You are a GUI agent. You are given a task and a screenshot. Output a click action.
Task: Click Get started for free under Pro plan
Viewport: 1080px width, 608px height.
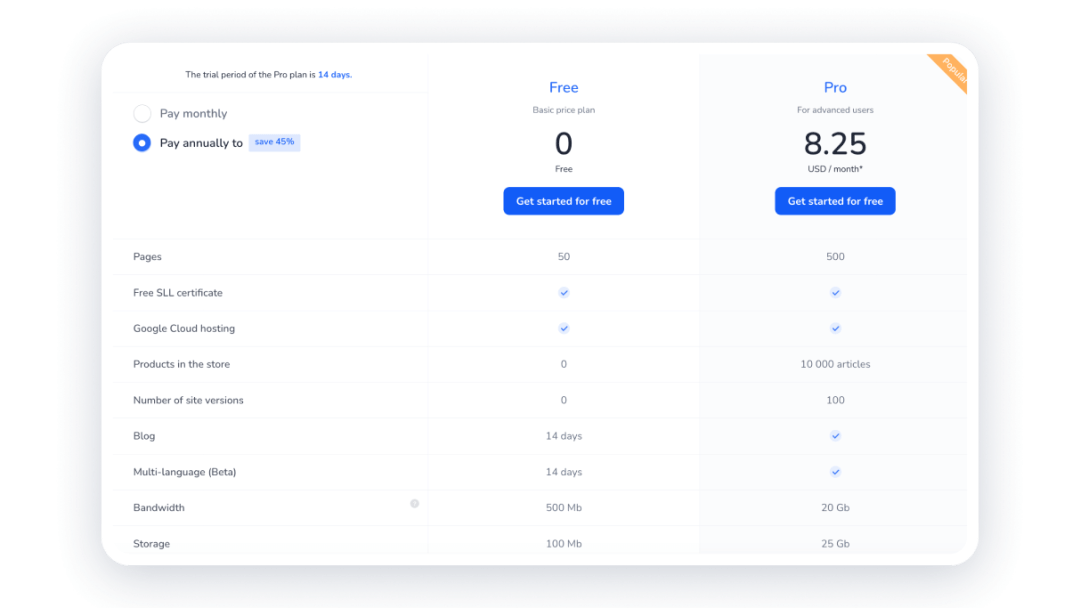click(x=835, y=200)
